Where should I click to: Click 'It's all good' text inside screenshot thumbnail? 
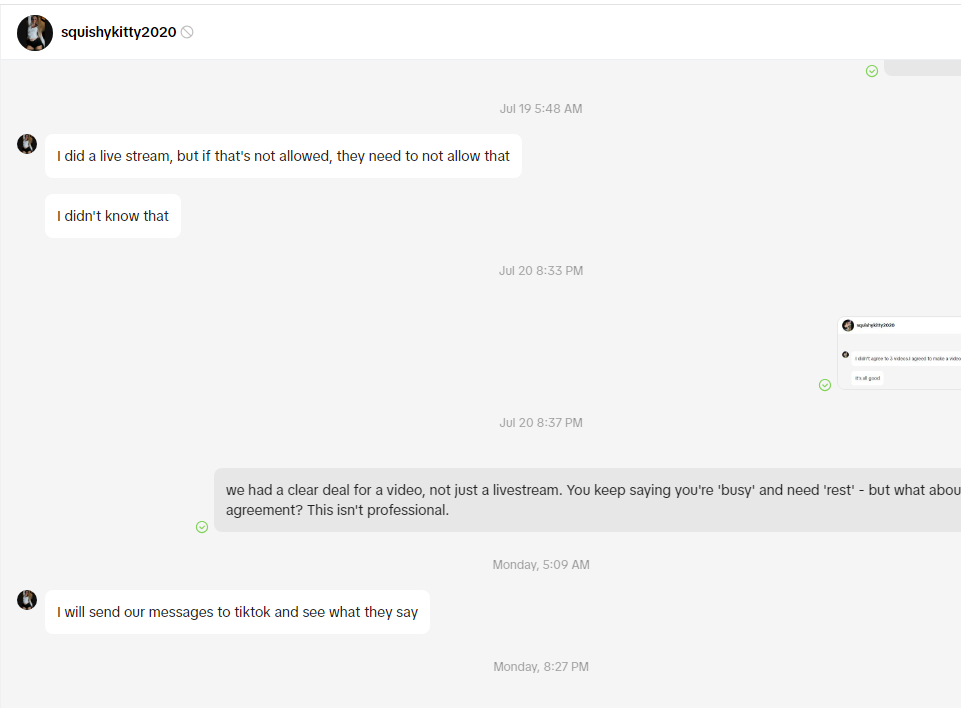(867, 378)
